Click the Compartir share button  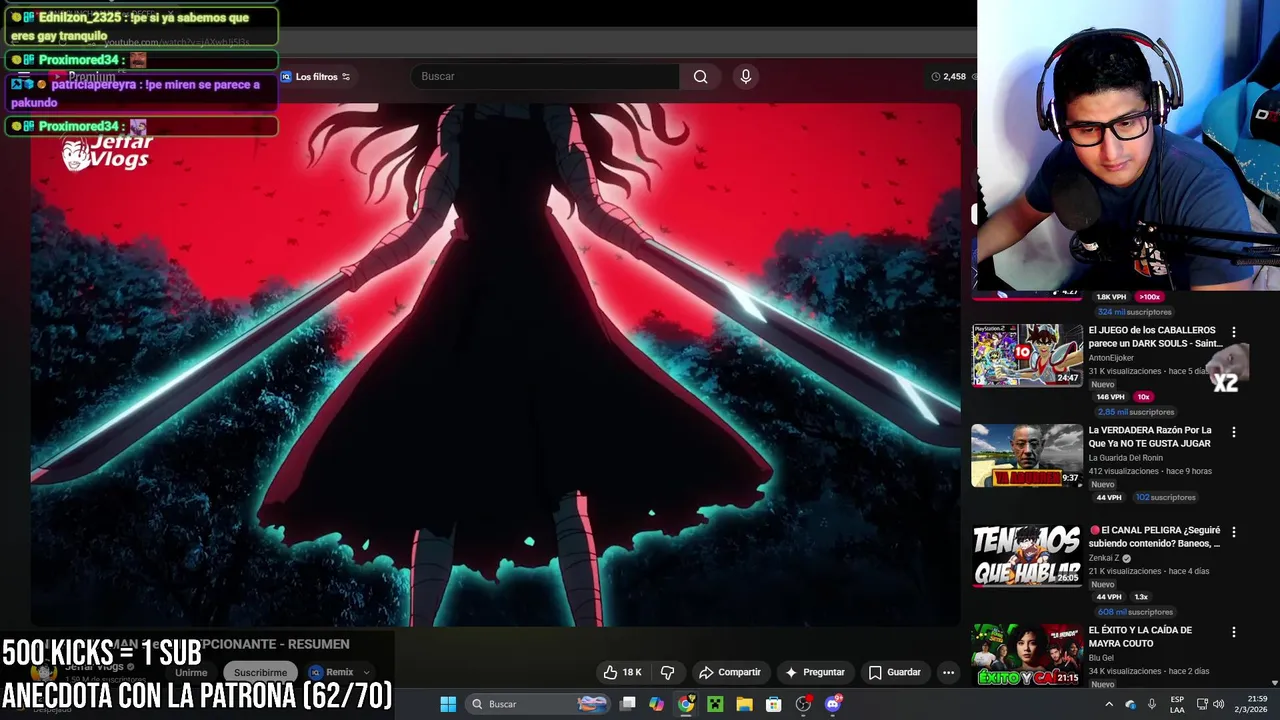(x=730, y=672)
